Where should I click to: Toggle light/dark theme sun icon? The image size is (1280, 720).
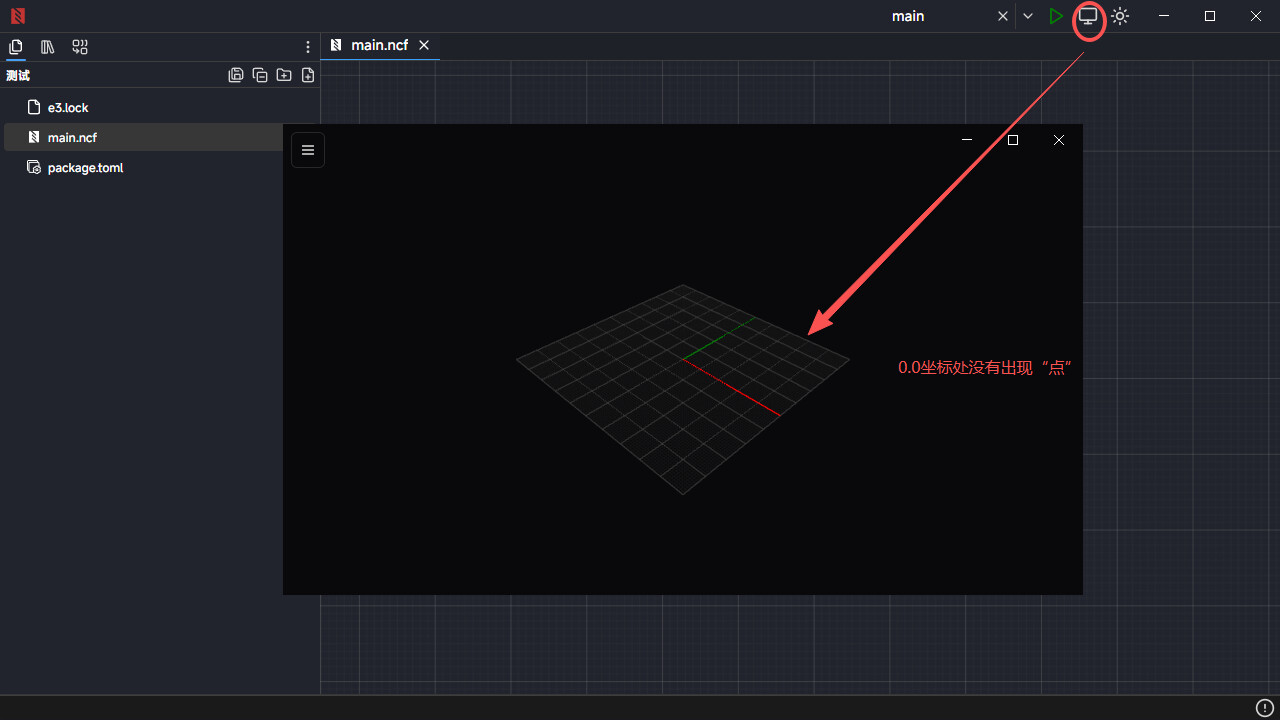click(1120, 16)
